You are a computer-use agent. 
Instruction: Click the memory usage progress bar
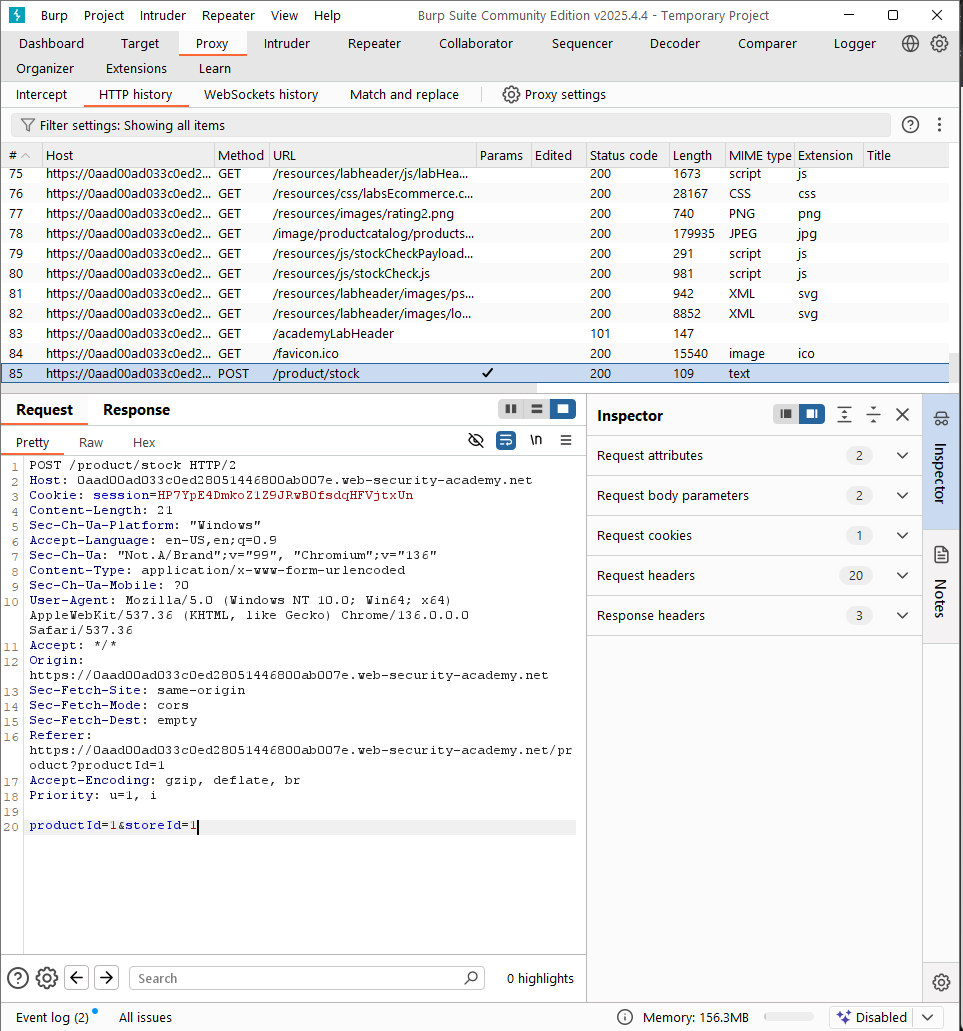tap(789, 1017)
